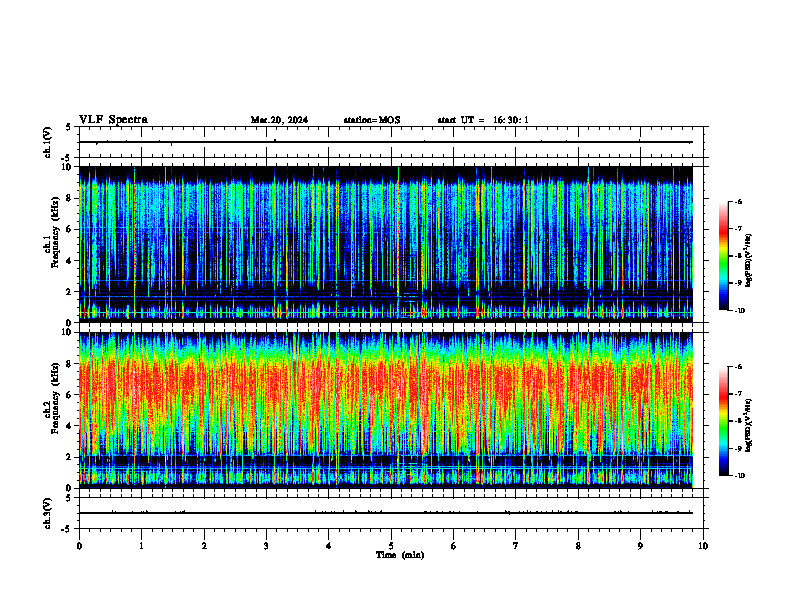The height and width of the screenshot is (612, 792).
Task: Click the time-axis tick label "8"
Action: pyautogui.click(x=578, y=546)
